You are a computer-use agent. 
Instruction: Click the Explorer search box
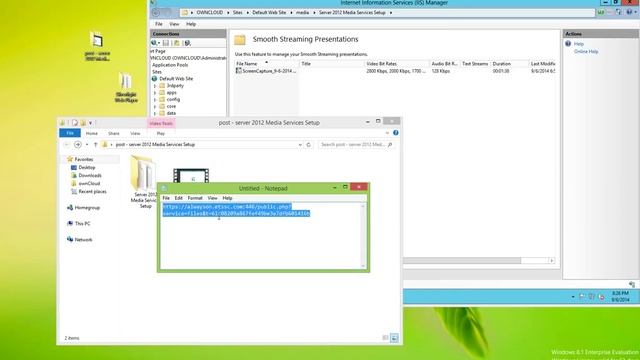click(356, 144)
